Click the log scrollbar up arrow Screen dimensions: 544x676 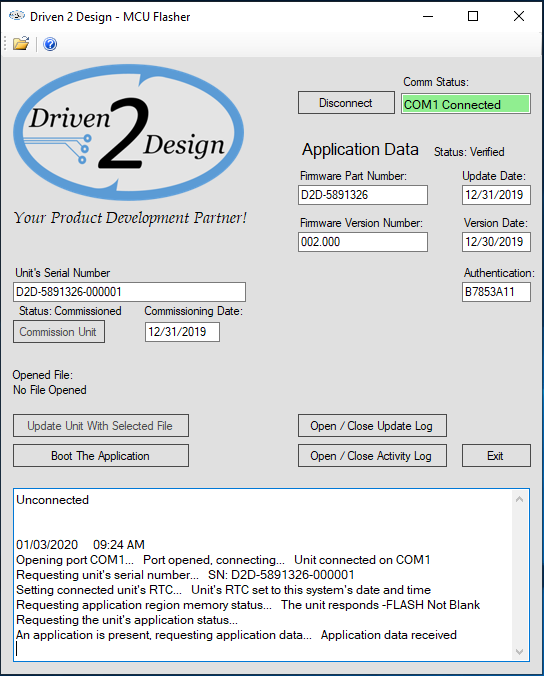coord(519,499)
